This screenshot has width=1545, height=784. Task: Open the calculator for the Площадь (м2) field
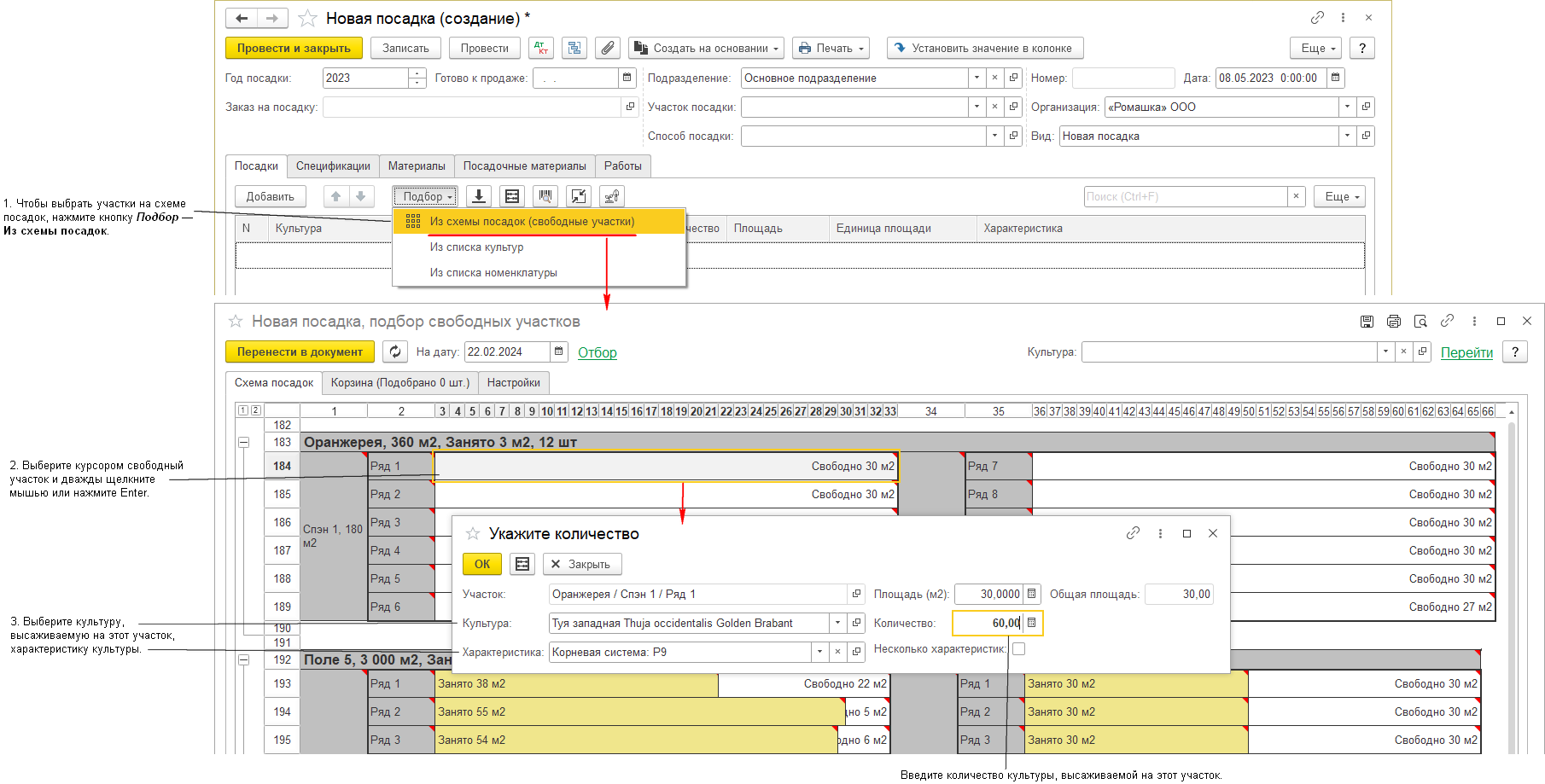click(x=1032, y=595)
